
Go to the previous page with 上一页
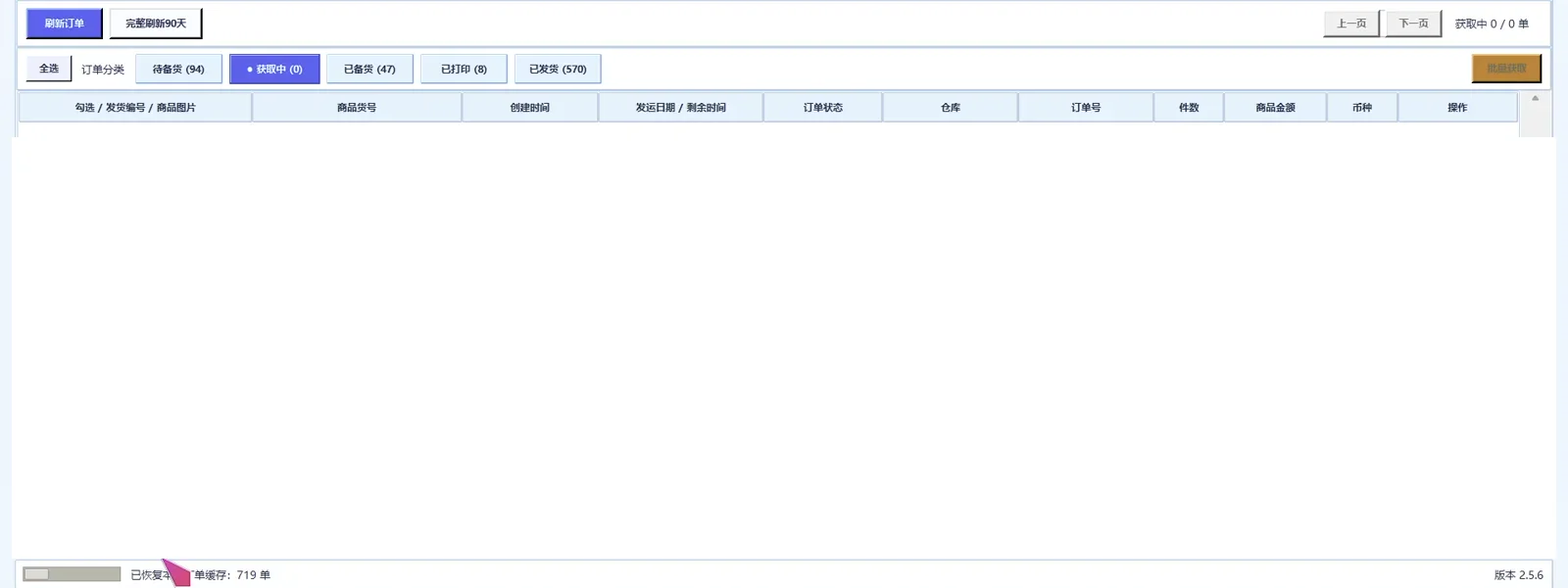click(x=1351, y=24)
